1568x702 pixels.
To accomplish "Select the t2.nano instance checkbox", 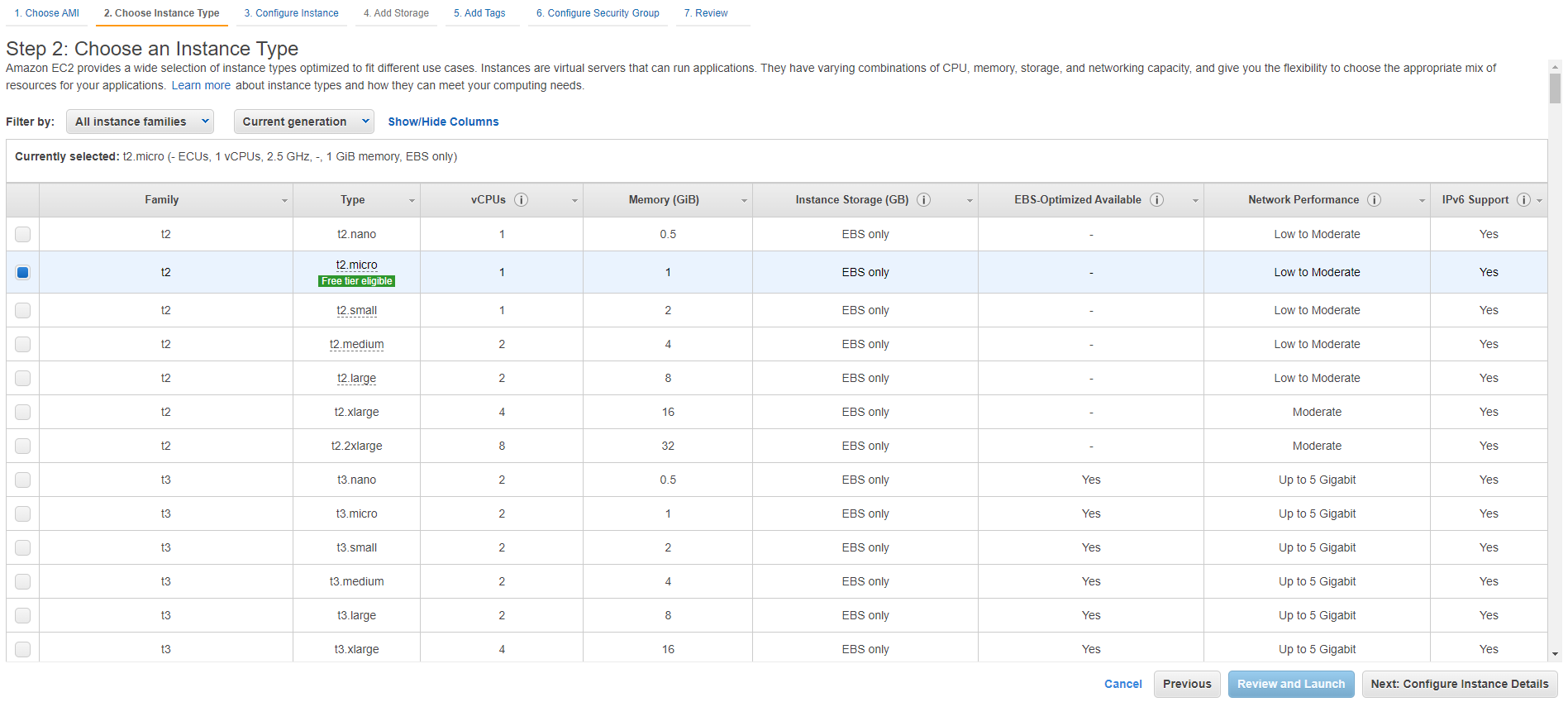I will [22, 234].
